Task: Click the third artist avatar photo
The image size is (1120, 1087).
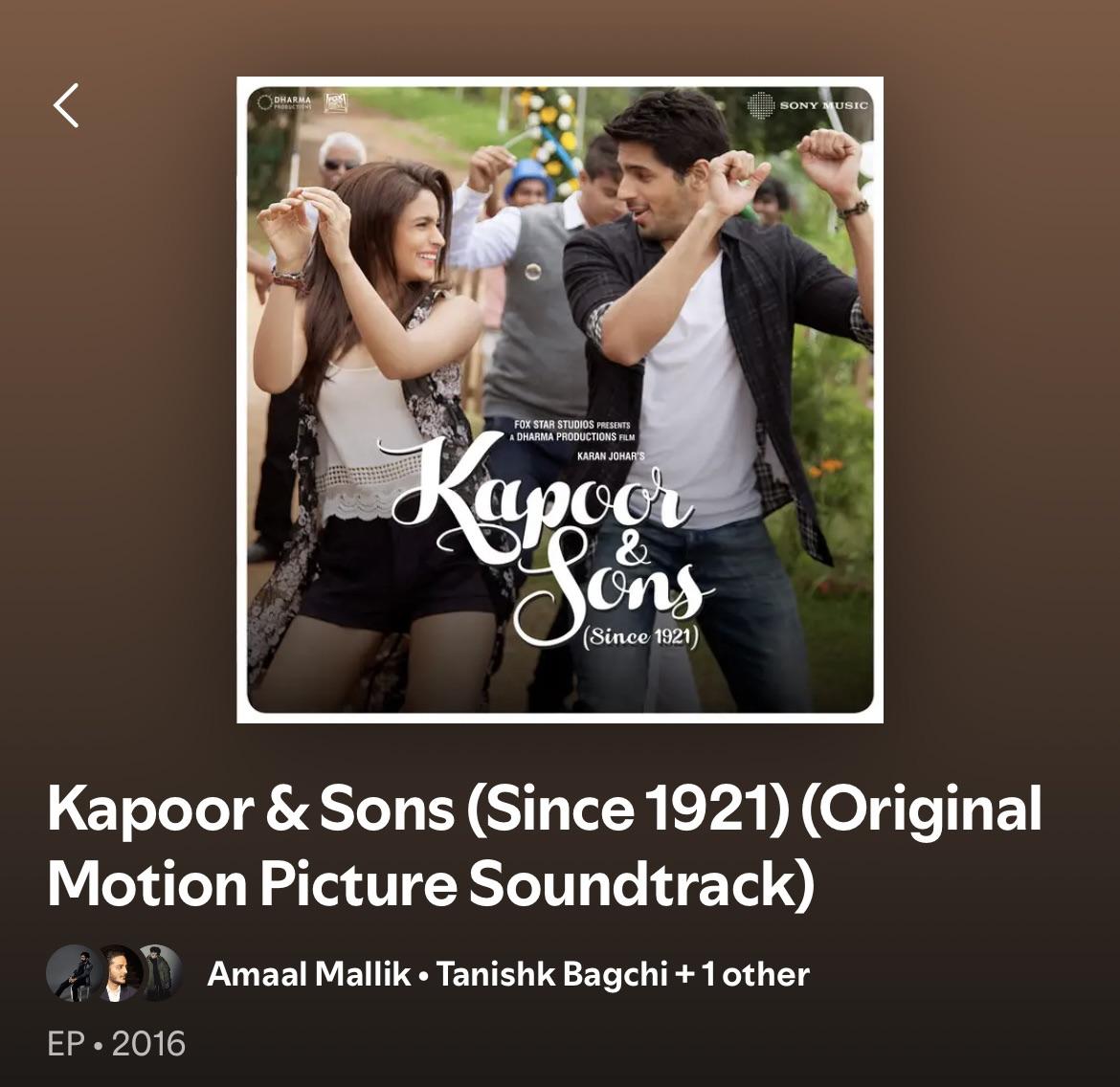Action: [x=159, y=973]
